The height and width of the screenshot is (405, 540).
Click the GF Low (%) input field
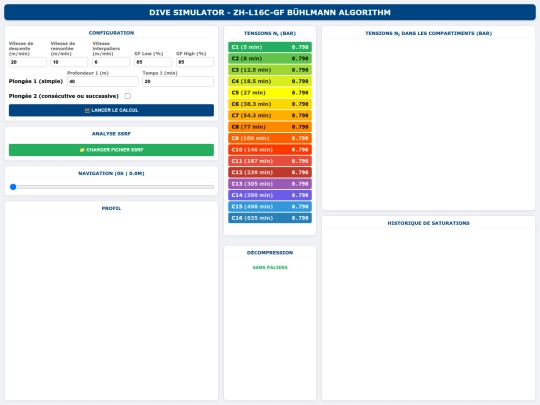[x=153, y=62]
